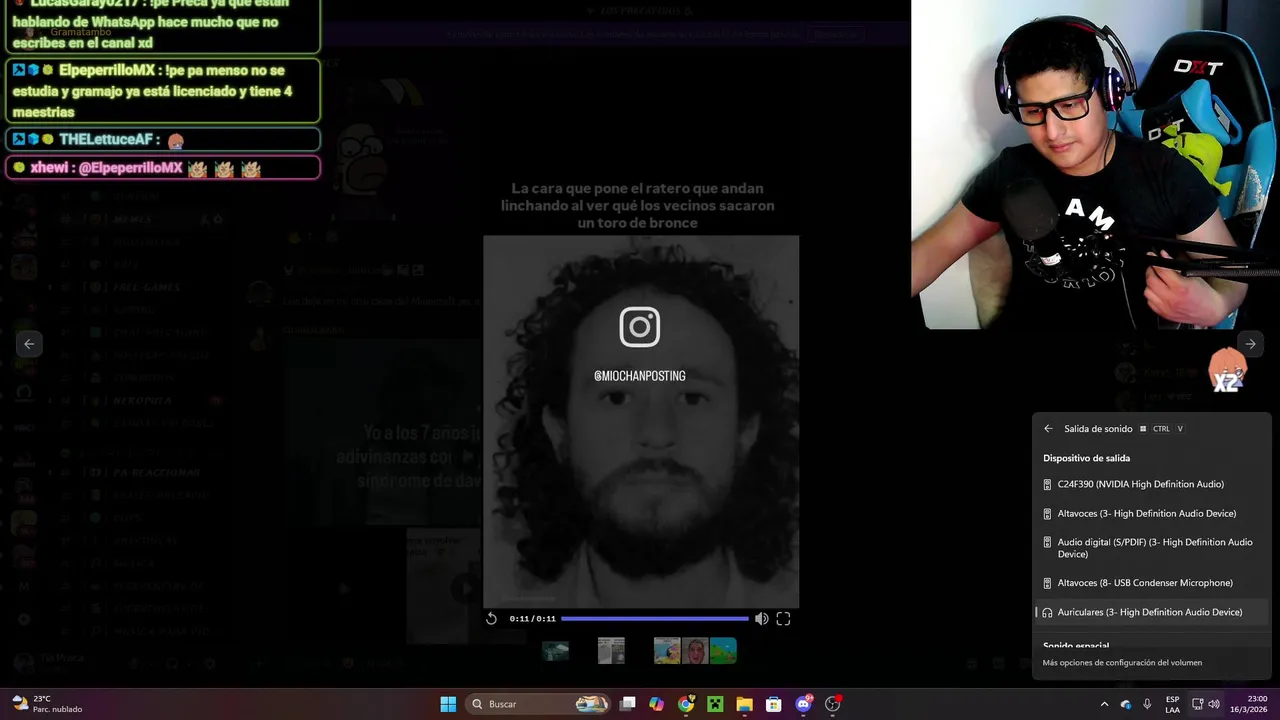Open File Explorer from the taskbar
The image size is (1280, 720).
coord(744,704)
